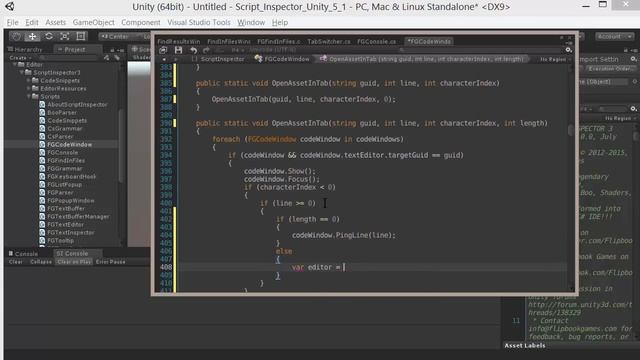Viewport: 640px width, 360px height.
Task: Select FGTextBufferManager in Project list
Action: tap(78, 217)
